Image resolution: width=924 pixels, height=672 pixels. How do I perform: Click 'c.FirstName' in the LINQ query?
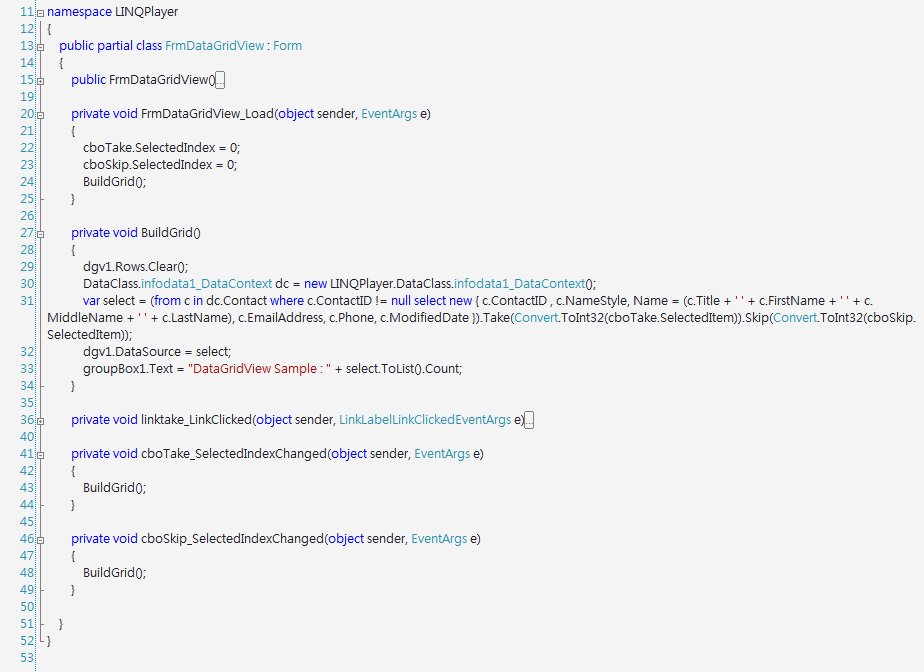pyautogui.click(x=791, y=301)
